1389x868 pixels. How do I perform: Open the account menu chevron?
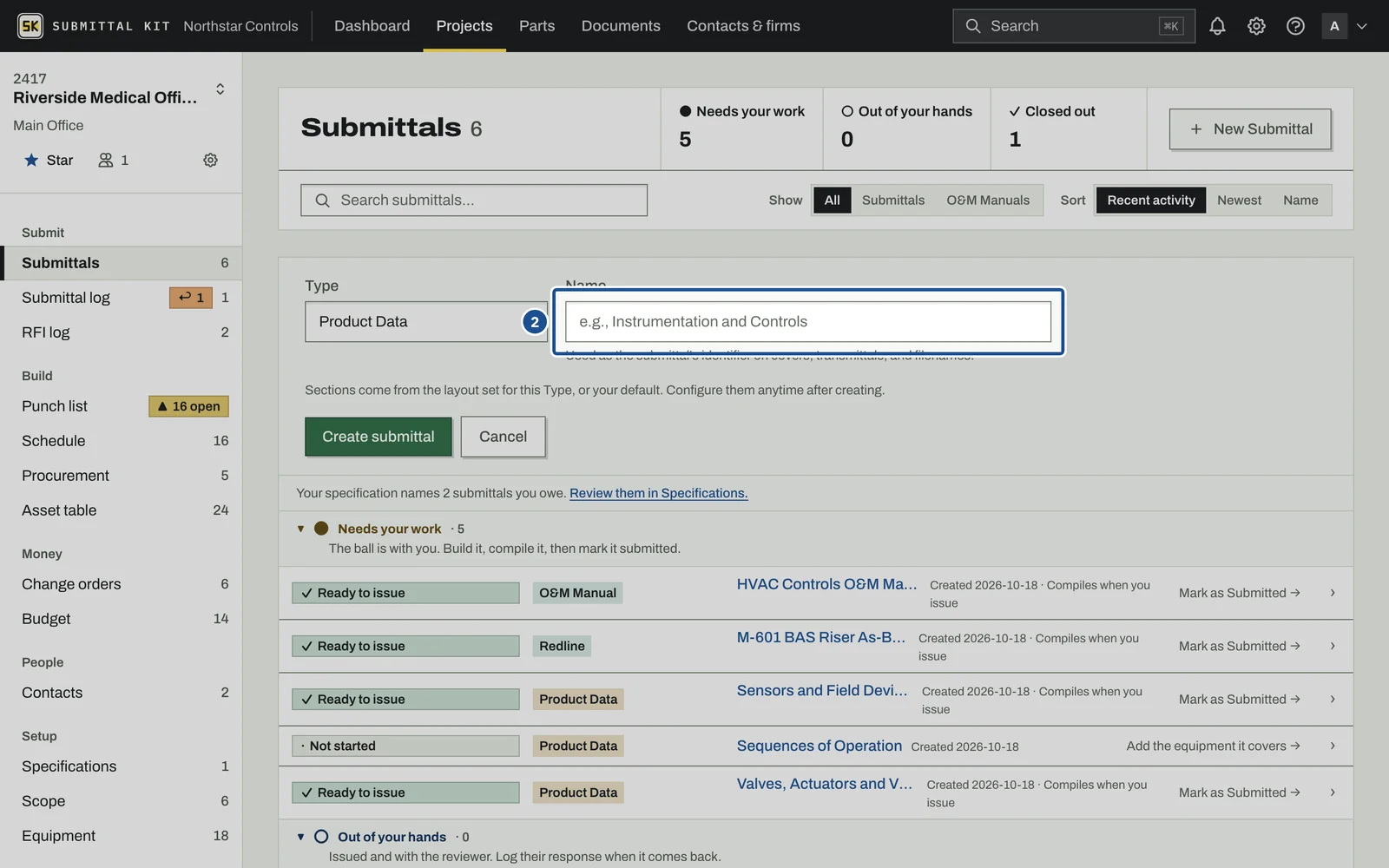tap(1362, 26)
